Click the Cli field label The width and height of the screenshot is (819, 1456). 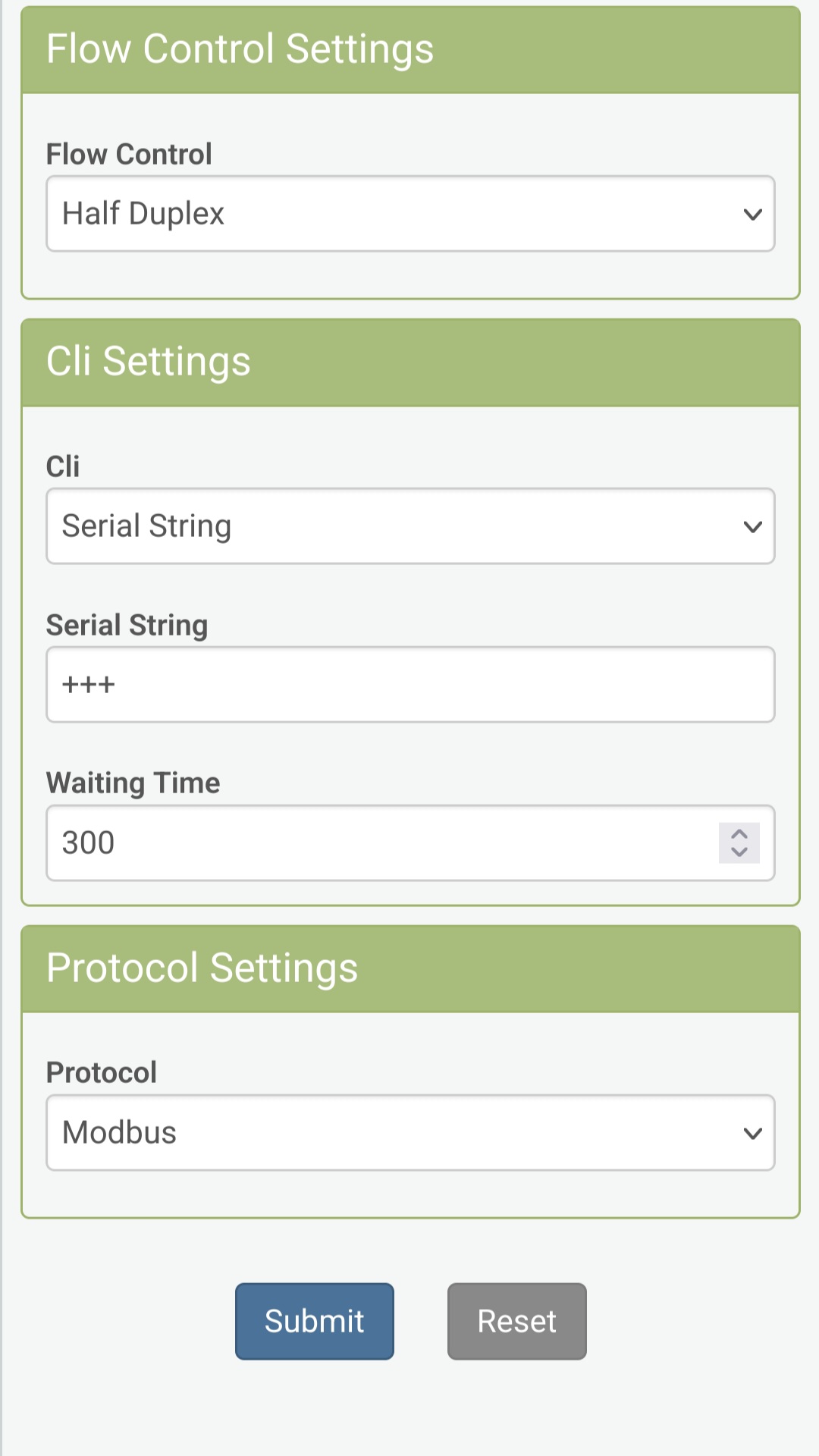point(63,466)
